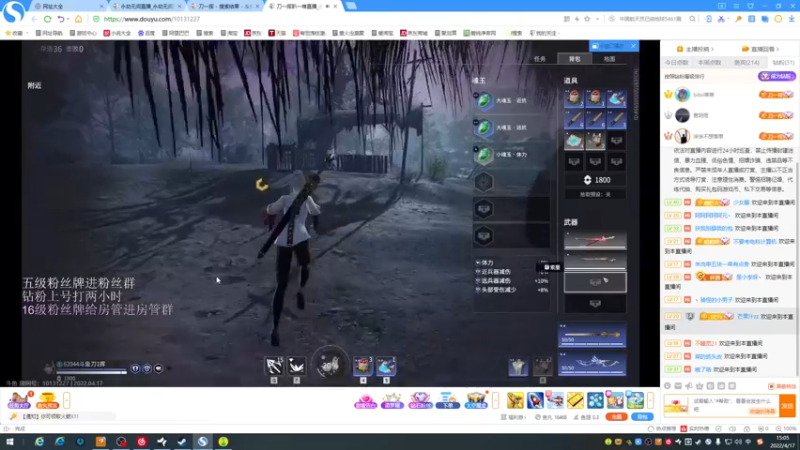Image resolution: width=800 pixels, height=450 pixels.
Task: Click the airplane gift icon
Action: pyautogui.click(x=555, y=401)
